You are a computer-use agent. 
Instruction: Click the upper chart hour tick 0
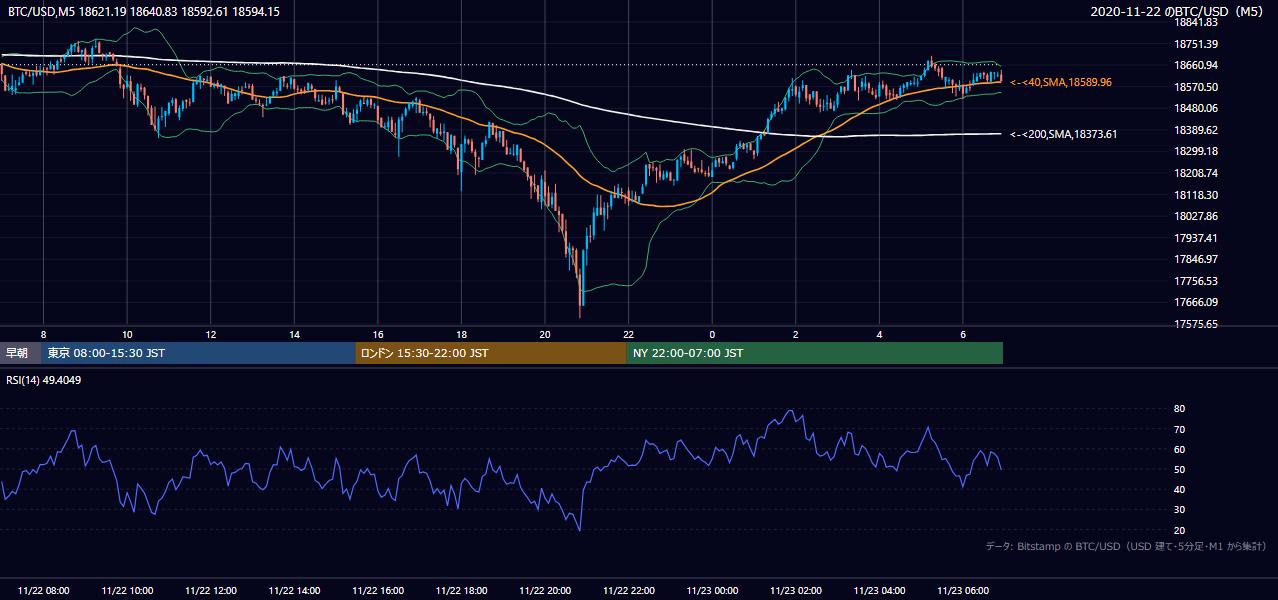point(712,333)
